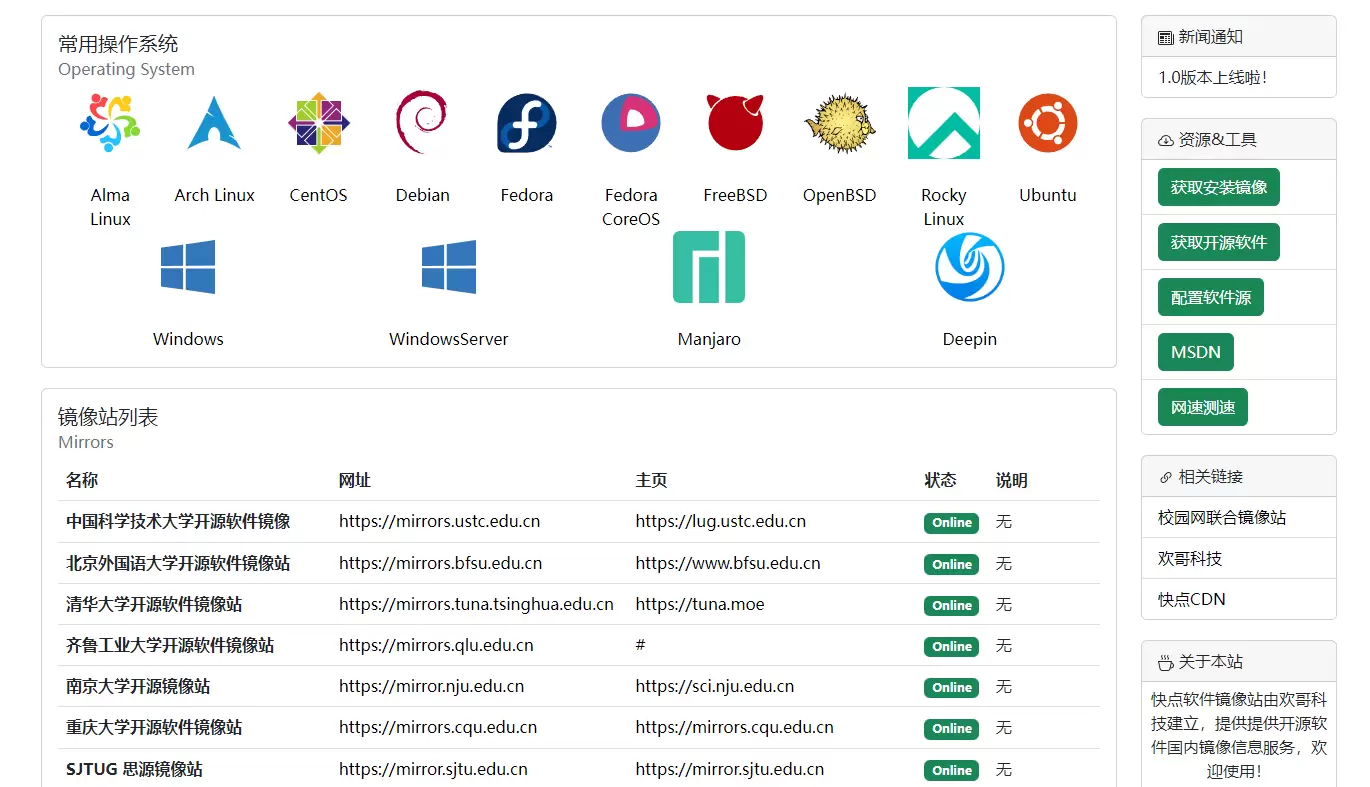This screenshot has height=787, width=1370.
Task: Open the 1.0版本上线啦! news item
Action: click(x=1212, y=77)
